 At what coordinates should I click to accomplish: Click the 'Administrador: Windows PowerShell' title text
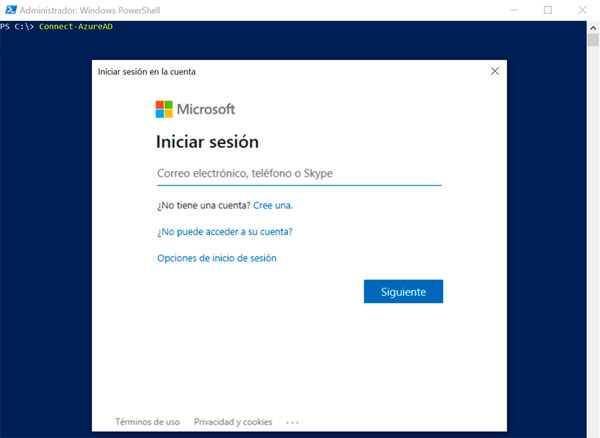point(88,9)
